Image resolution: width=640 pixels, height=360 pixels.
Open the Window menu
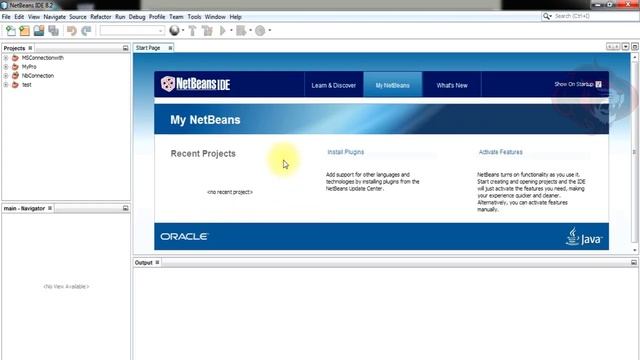pyautogui.click(x=215, y=17)
